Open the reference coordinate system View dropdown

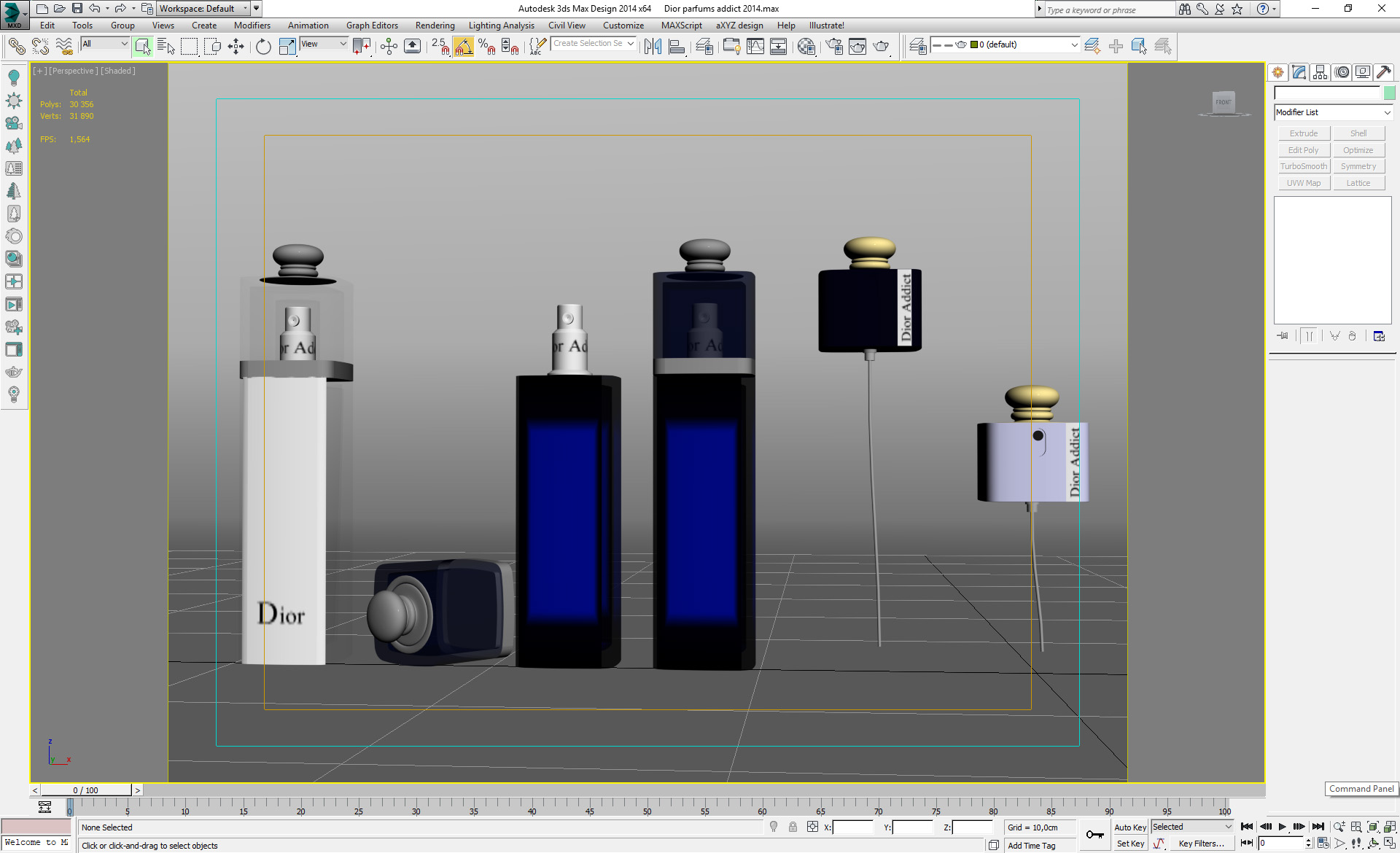[324, 44]
